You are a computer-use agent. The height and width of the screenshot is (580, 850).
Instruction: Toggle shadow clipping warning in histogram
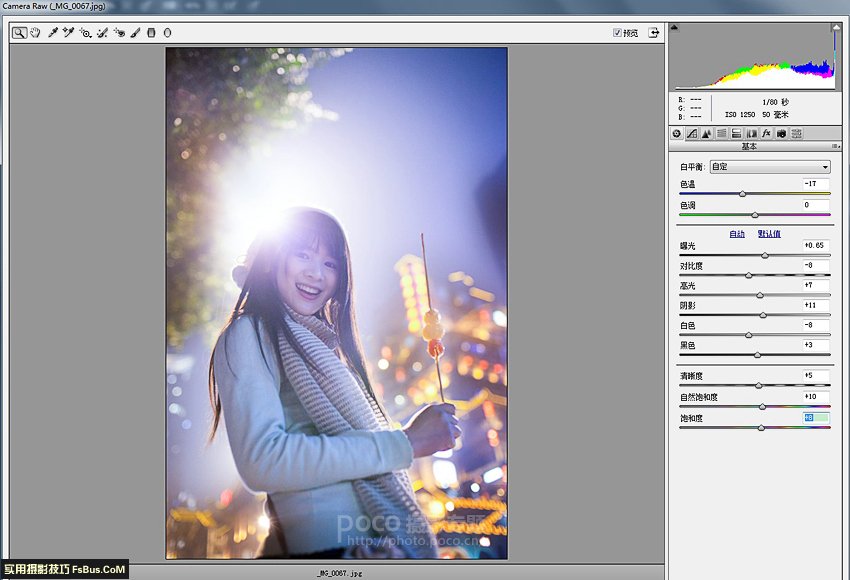click(675, 29)
